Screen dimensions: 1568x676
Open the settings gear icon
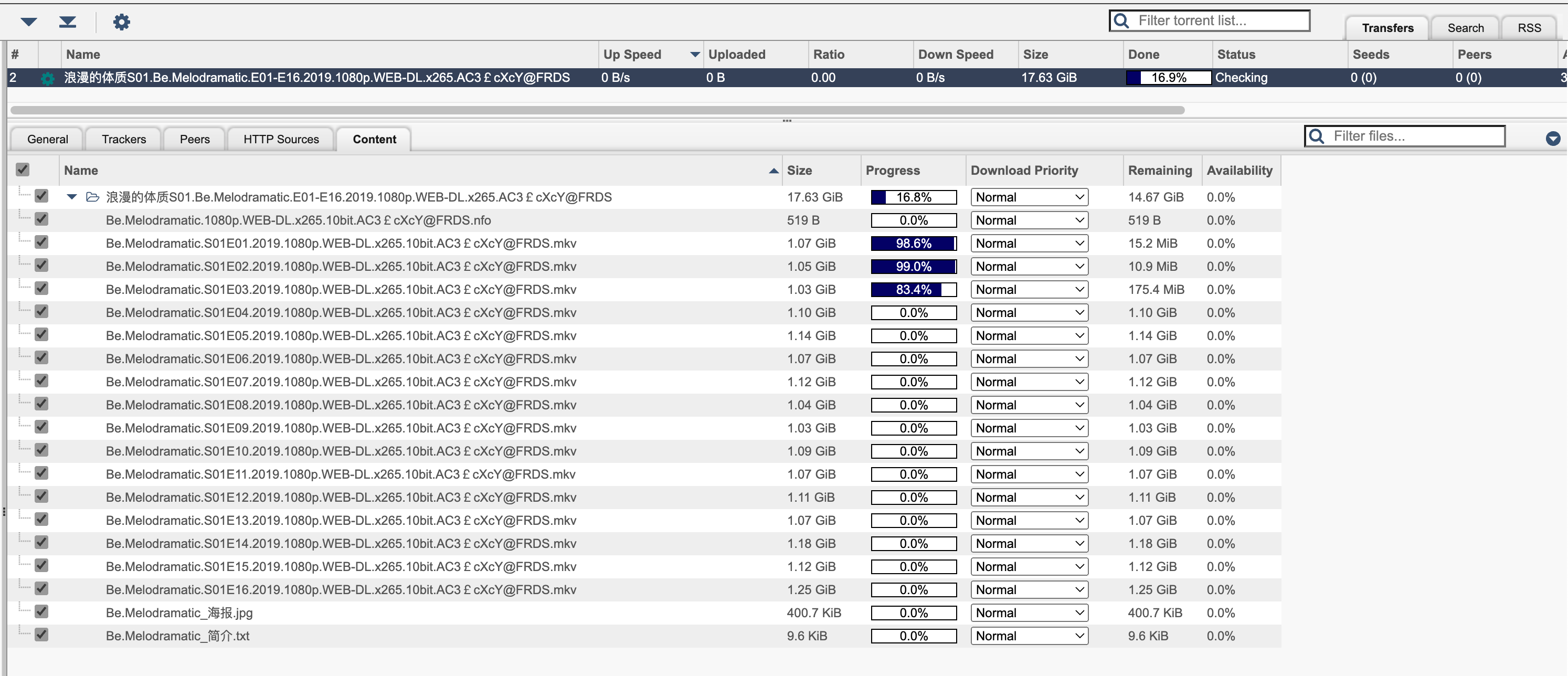tap(122, 22)
